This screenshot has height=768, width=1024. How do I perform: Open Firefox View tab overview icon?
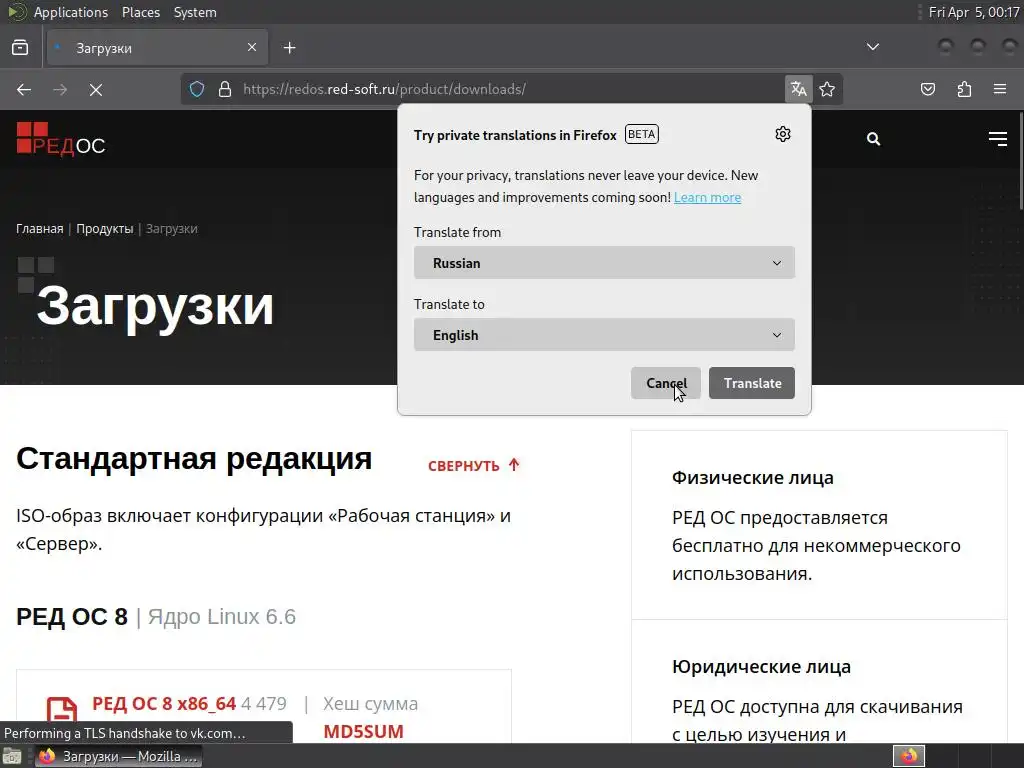pos(20,48)
